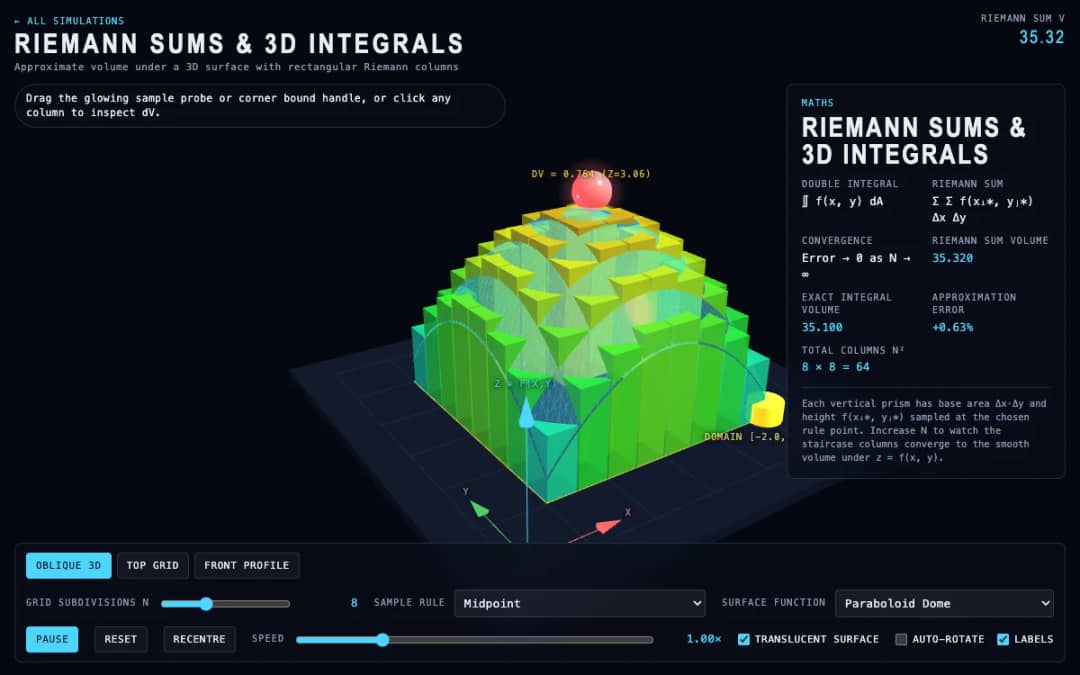Open the Sample Rule dropdown

click(x=580, y=603)
